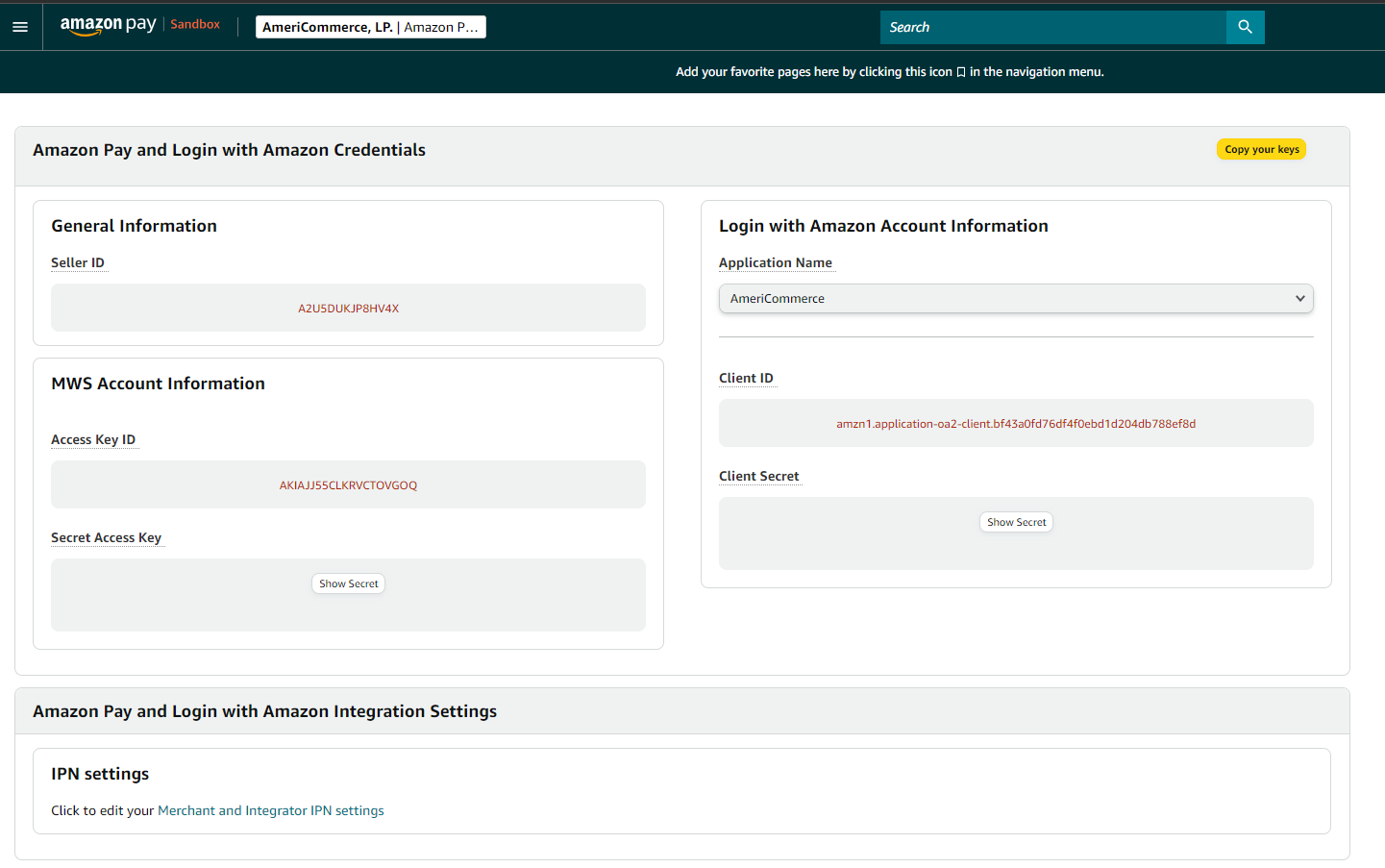Screen dimensions: 1385x868
Task: Click the Client Secret label
Action: 758,476
